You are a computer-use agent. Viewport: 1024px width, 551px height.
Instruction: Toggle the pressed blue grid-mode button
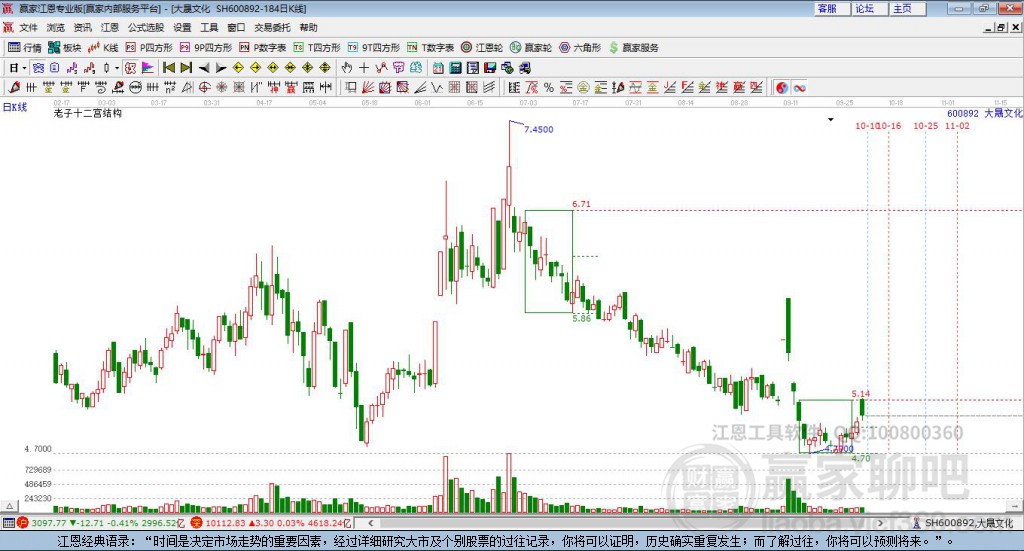(x=39, y=68)
